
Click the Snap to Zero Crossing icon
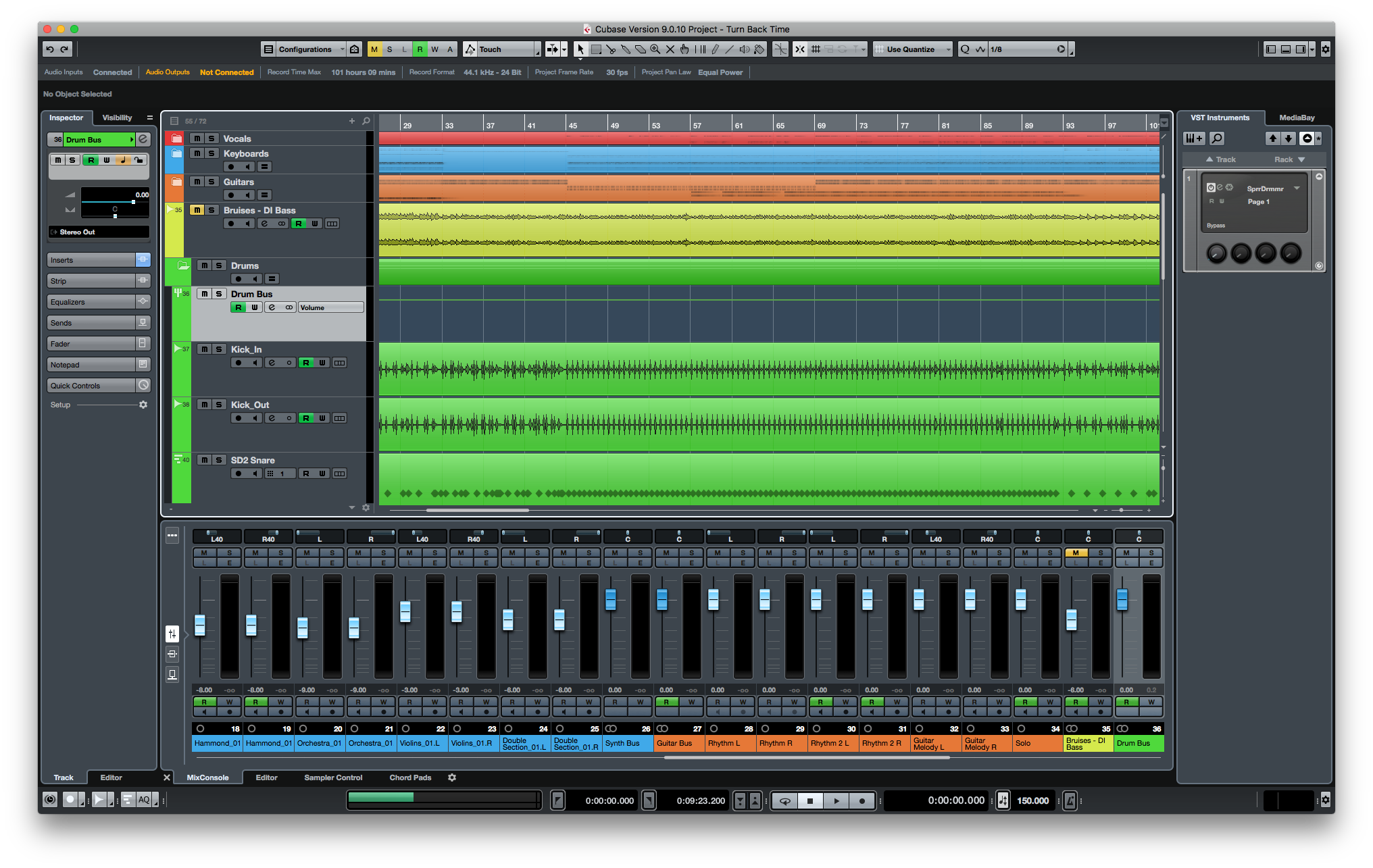tap(780, 49)
